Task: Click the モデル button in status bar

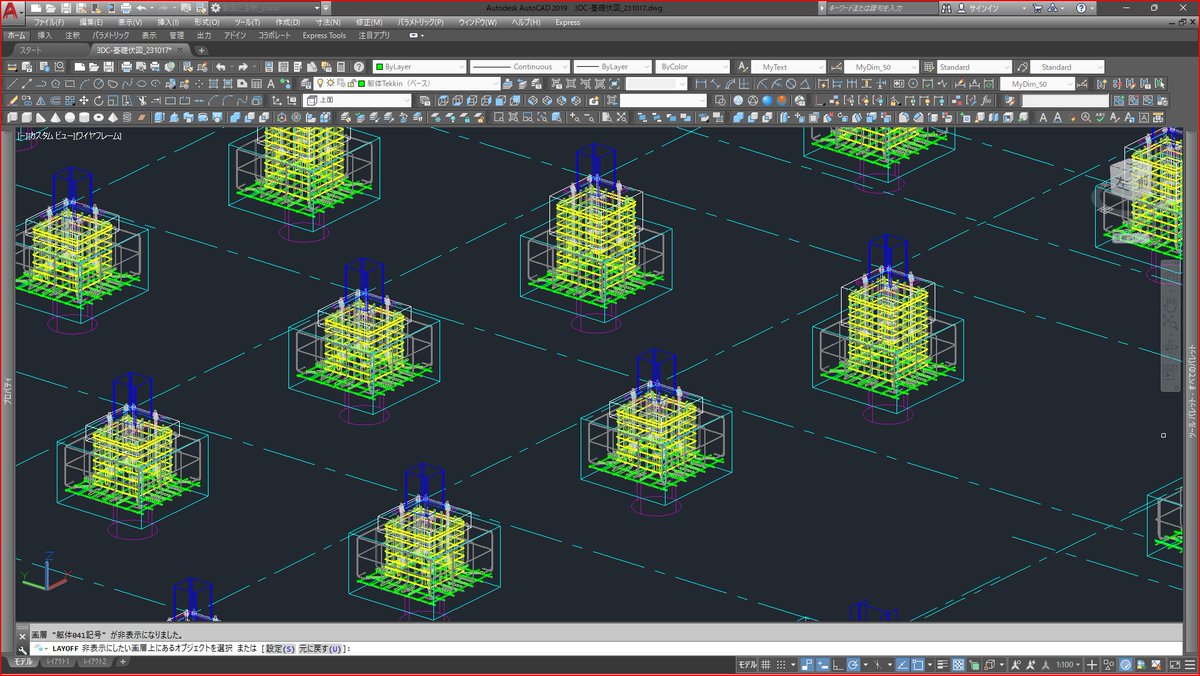Action: pyautogui.click(x=746, y=665)
